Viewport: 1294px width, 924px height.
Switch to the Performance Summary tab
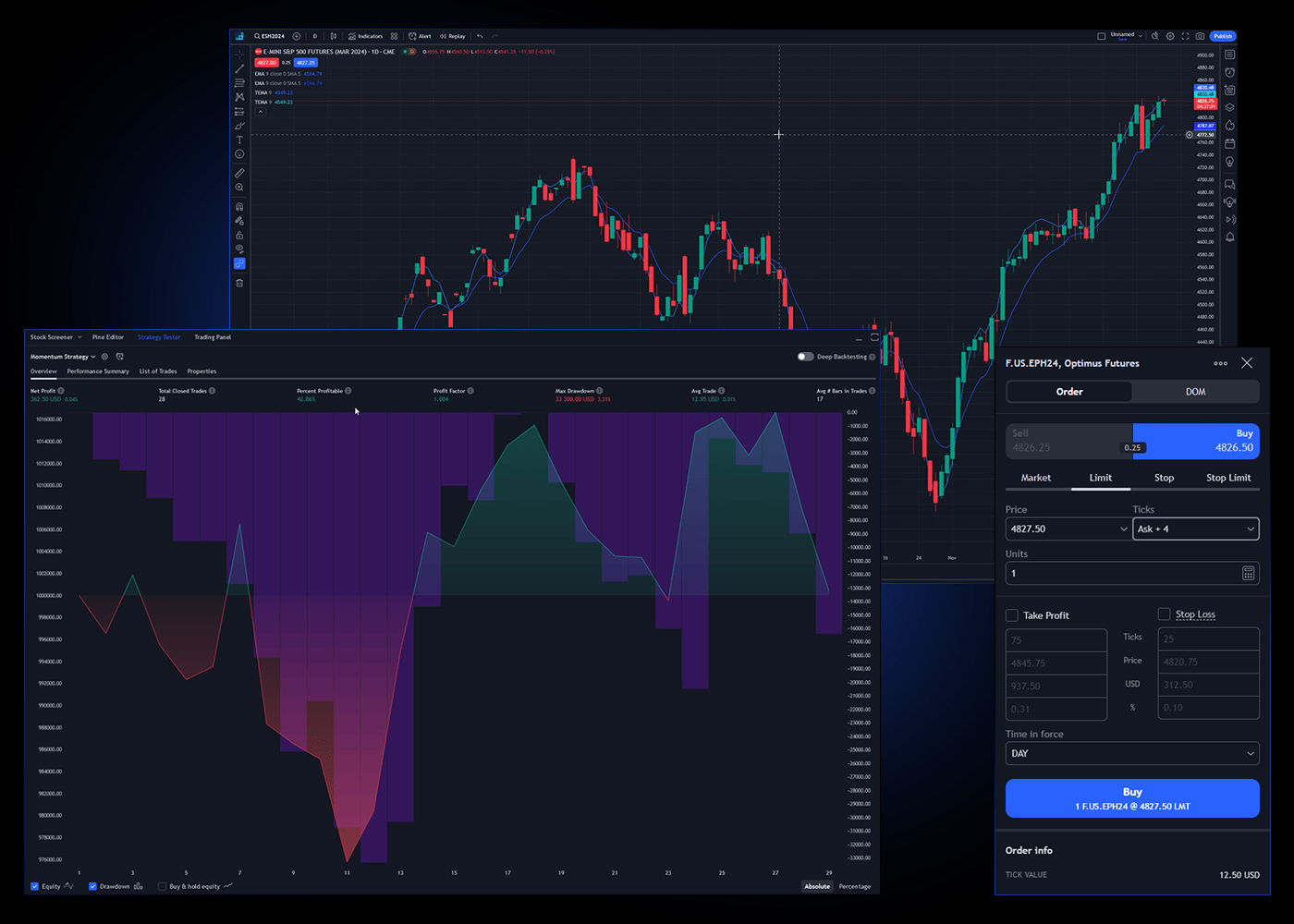98,371
